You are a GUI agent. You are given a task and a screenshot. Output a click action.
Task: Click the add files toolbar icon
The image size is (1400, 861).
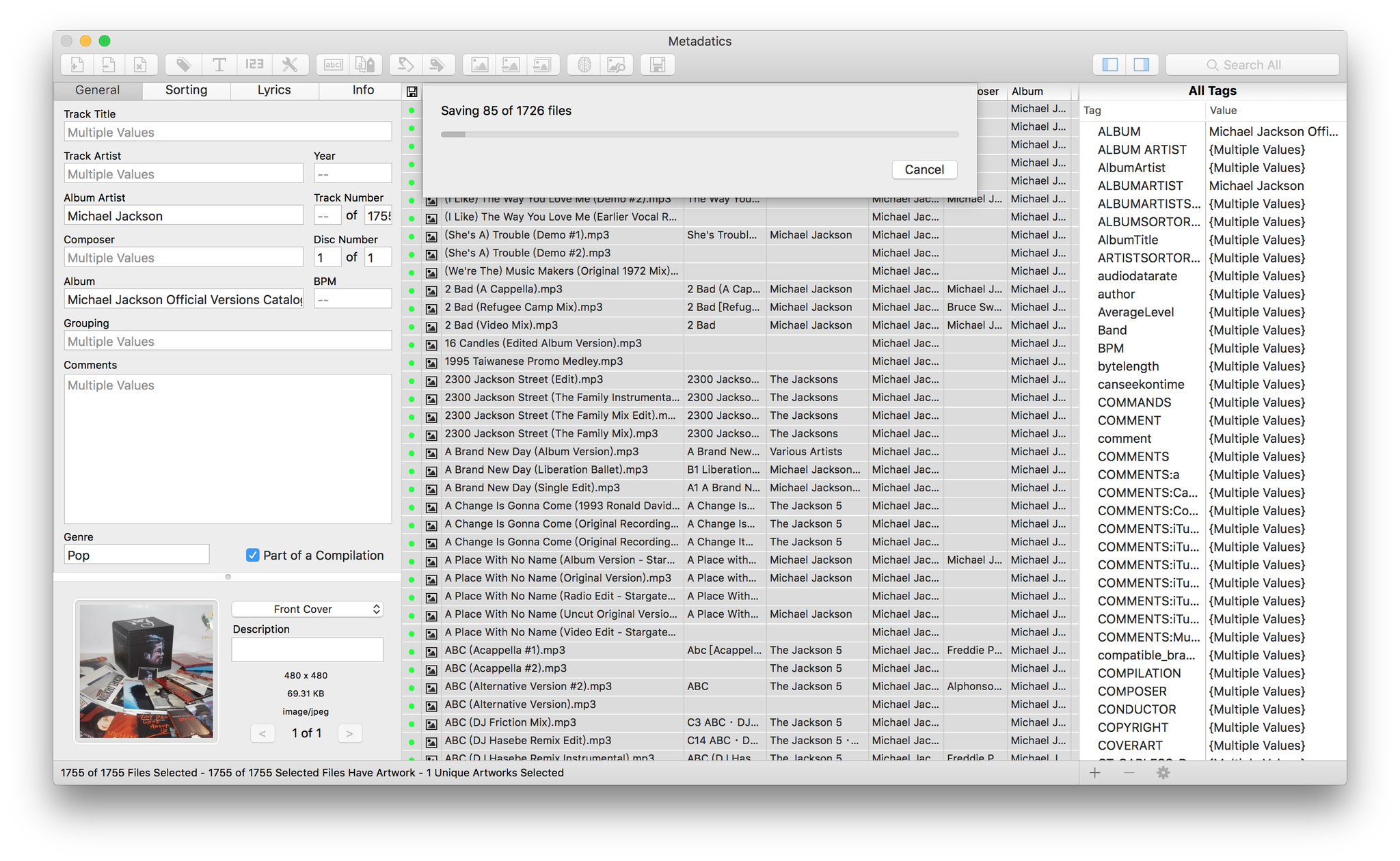point(77,65)
